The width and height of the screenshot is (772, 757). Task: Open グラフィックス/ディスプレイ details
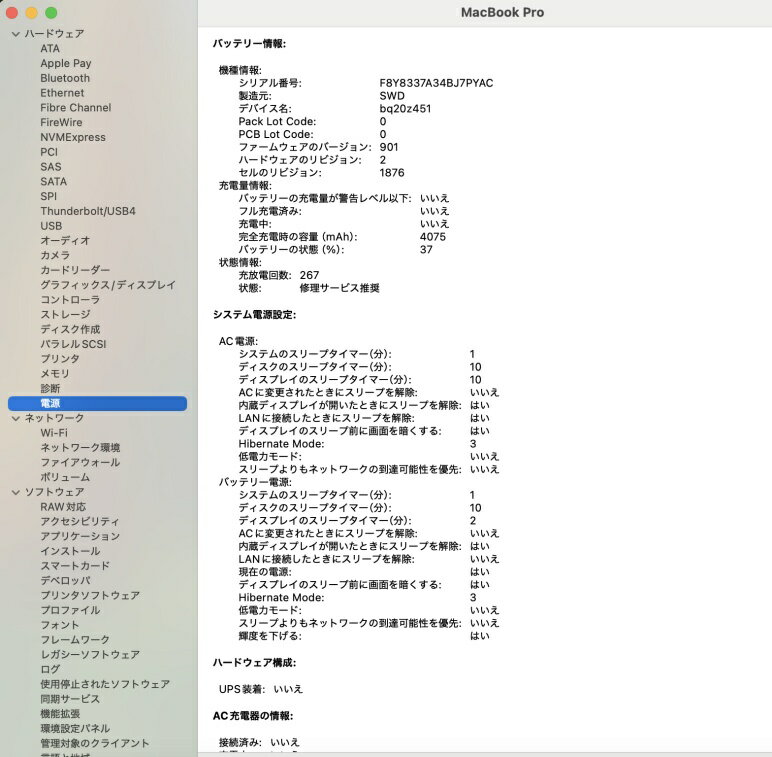pos(108,285)
